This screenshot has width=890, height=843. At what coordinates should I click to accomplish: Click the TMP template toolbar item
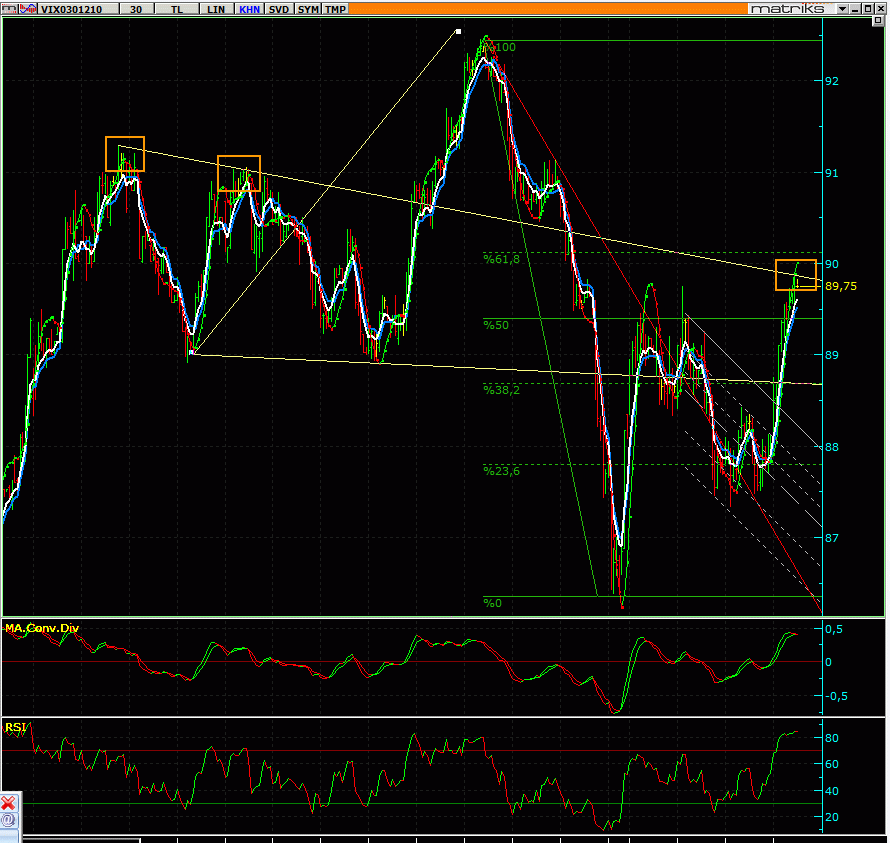tap(336, 9)
